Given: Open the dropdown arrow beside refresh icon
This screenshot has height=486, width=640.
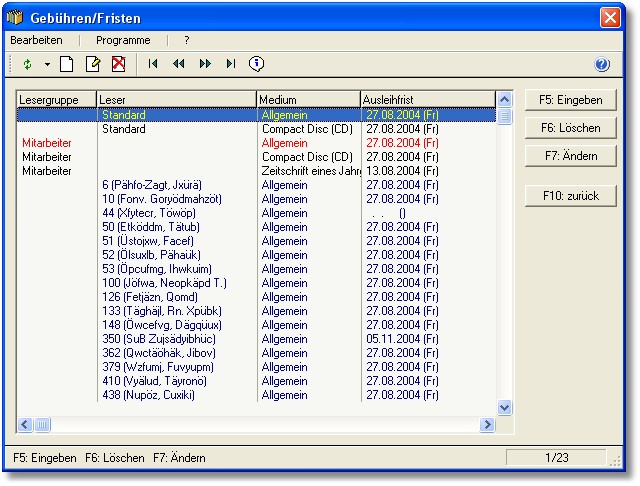Looking at the screenshot, I should 46,64.
